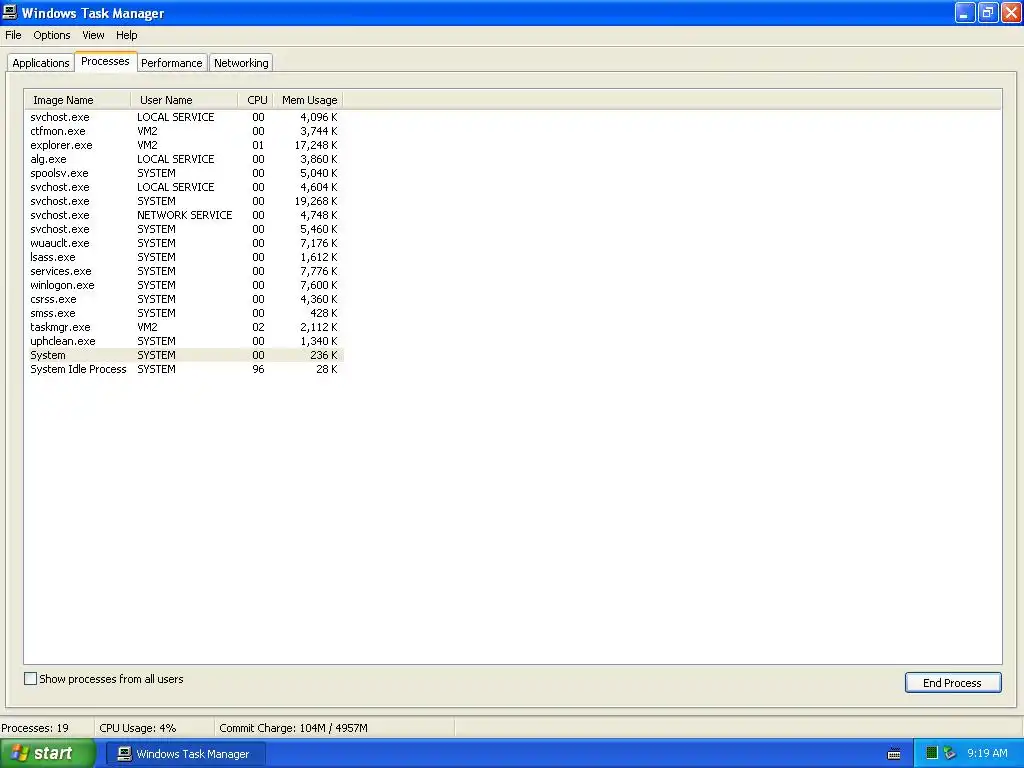The image size is (1024, 768).
Task: Click Task Manager title bar icon
Action: (x=10, y=12)
